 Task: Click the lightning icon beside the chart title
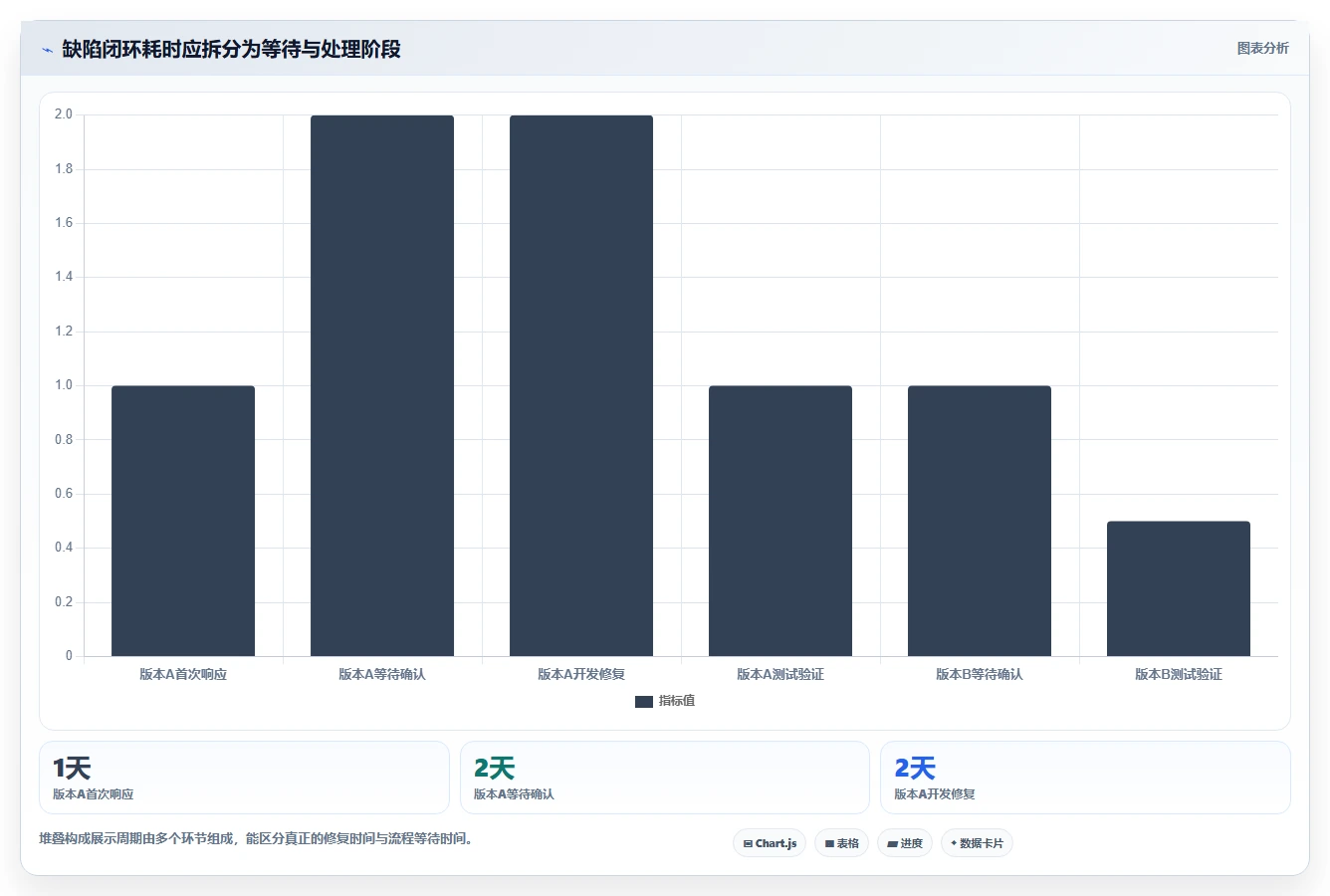click(x=47, y=50)
